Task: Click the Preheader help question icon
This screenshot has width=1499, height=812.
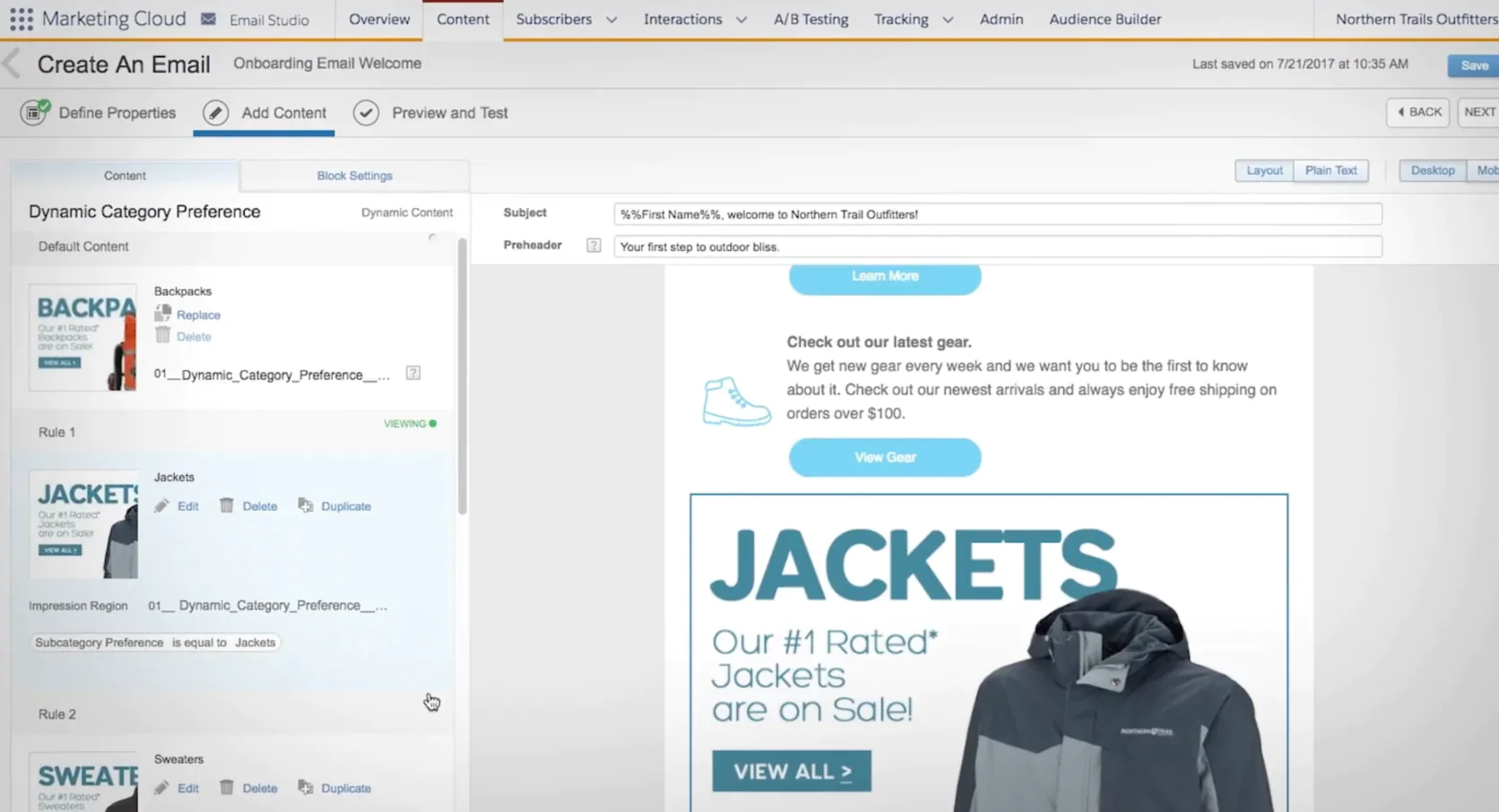Action: 594,246
